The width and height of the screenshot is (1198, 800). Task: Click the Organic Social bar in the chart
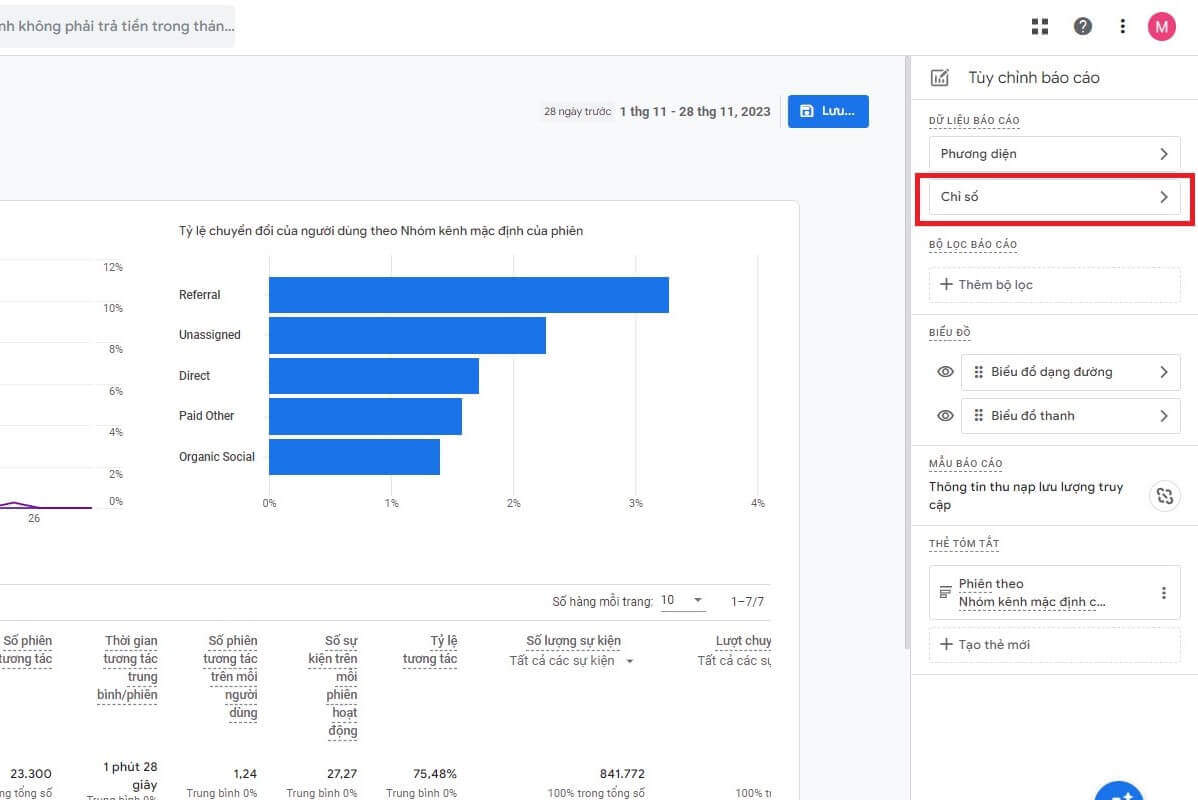[x=355, y=457]
